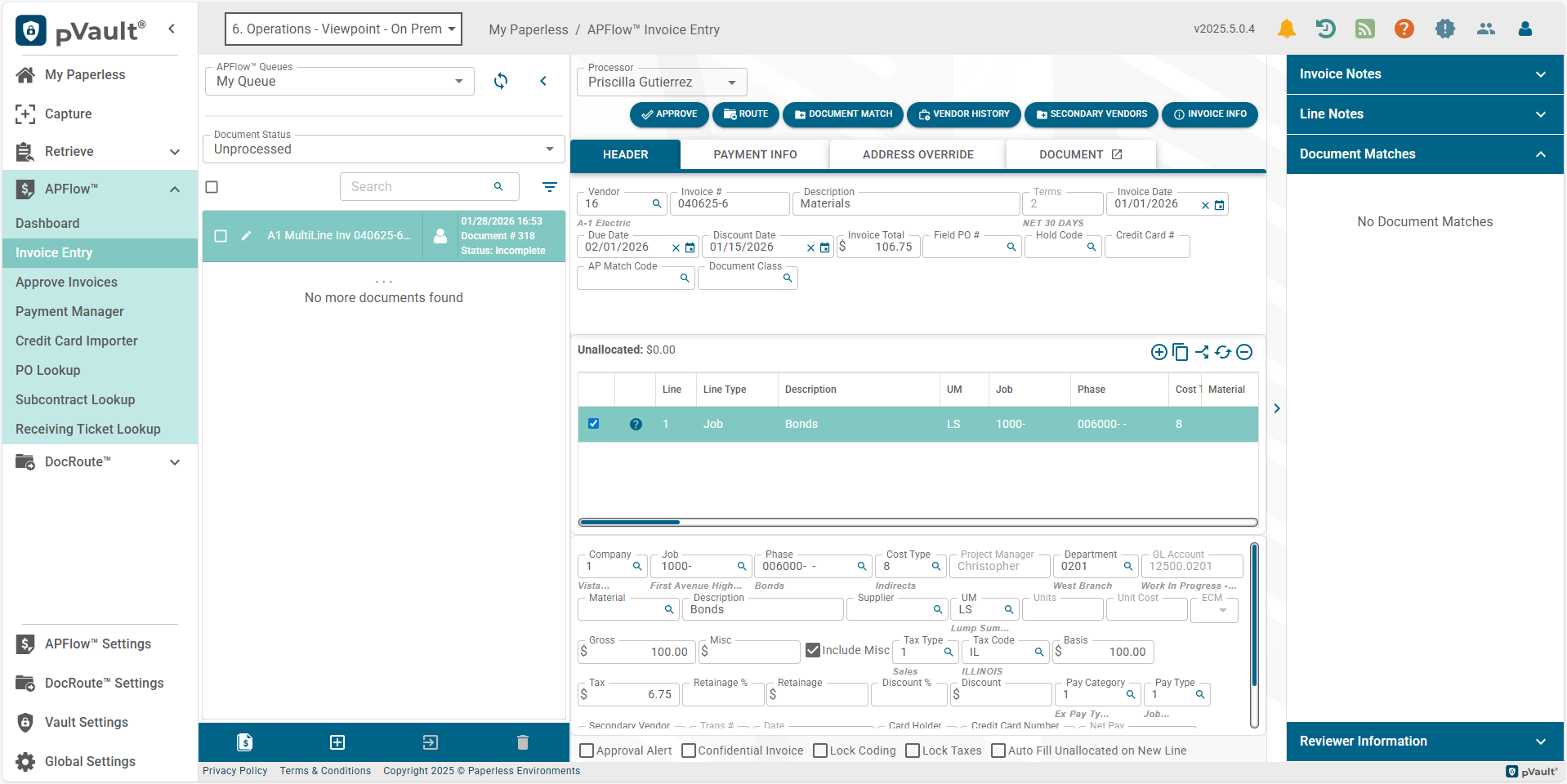Expand the Reviewer Information panel

(1424, 742)
